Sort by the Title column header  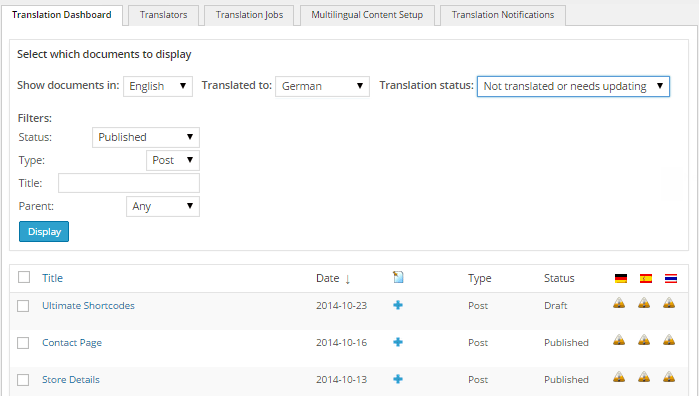[52, 278]
